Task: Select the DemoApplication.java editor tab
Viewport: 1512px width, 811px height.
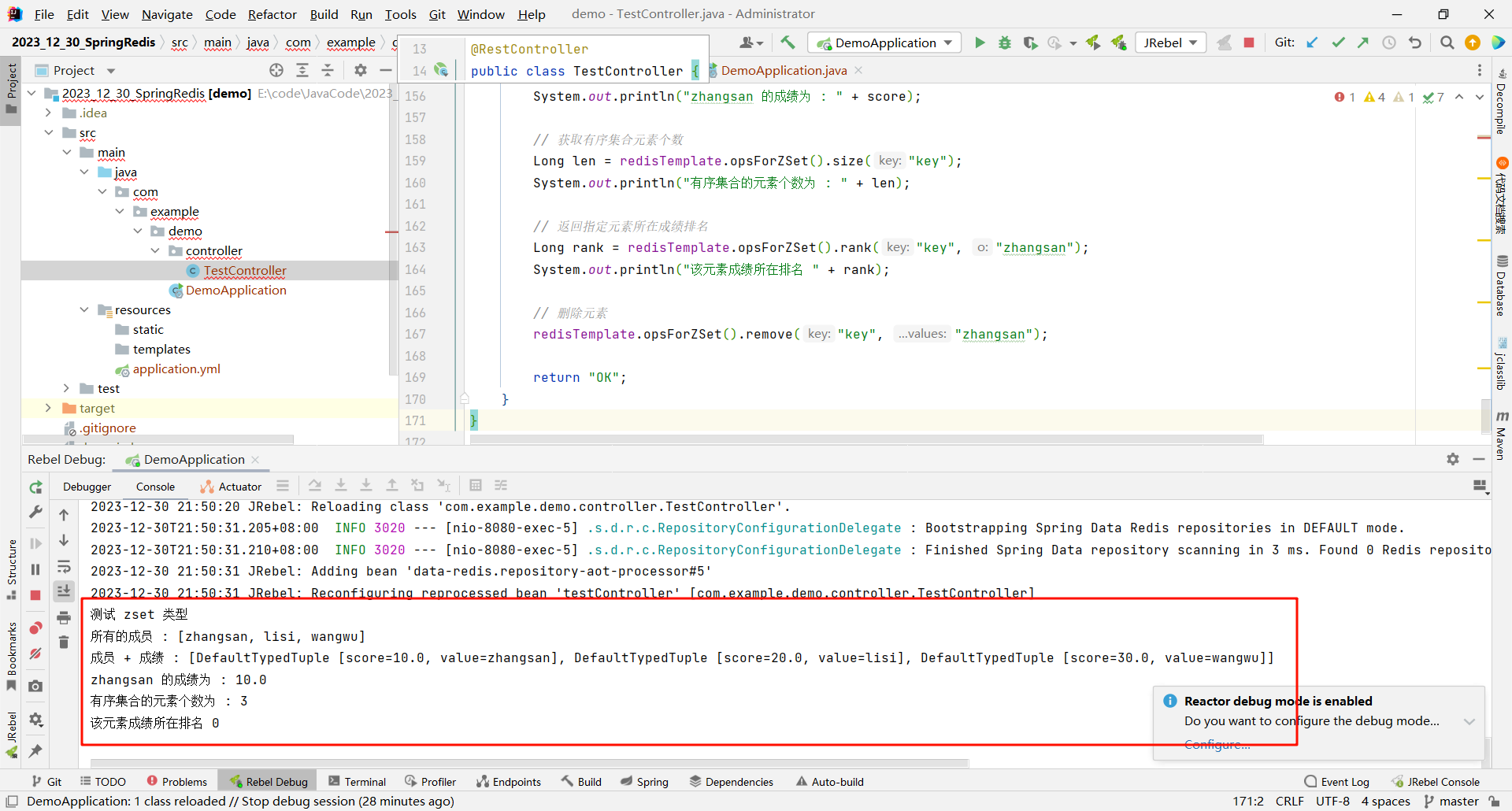Action: pyautogui.click(x=784, y=70)
